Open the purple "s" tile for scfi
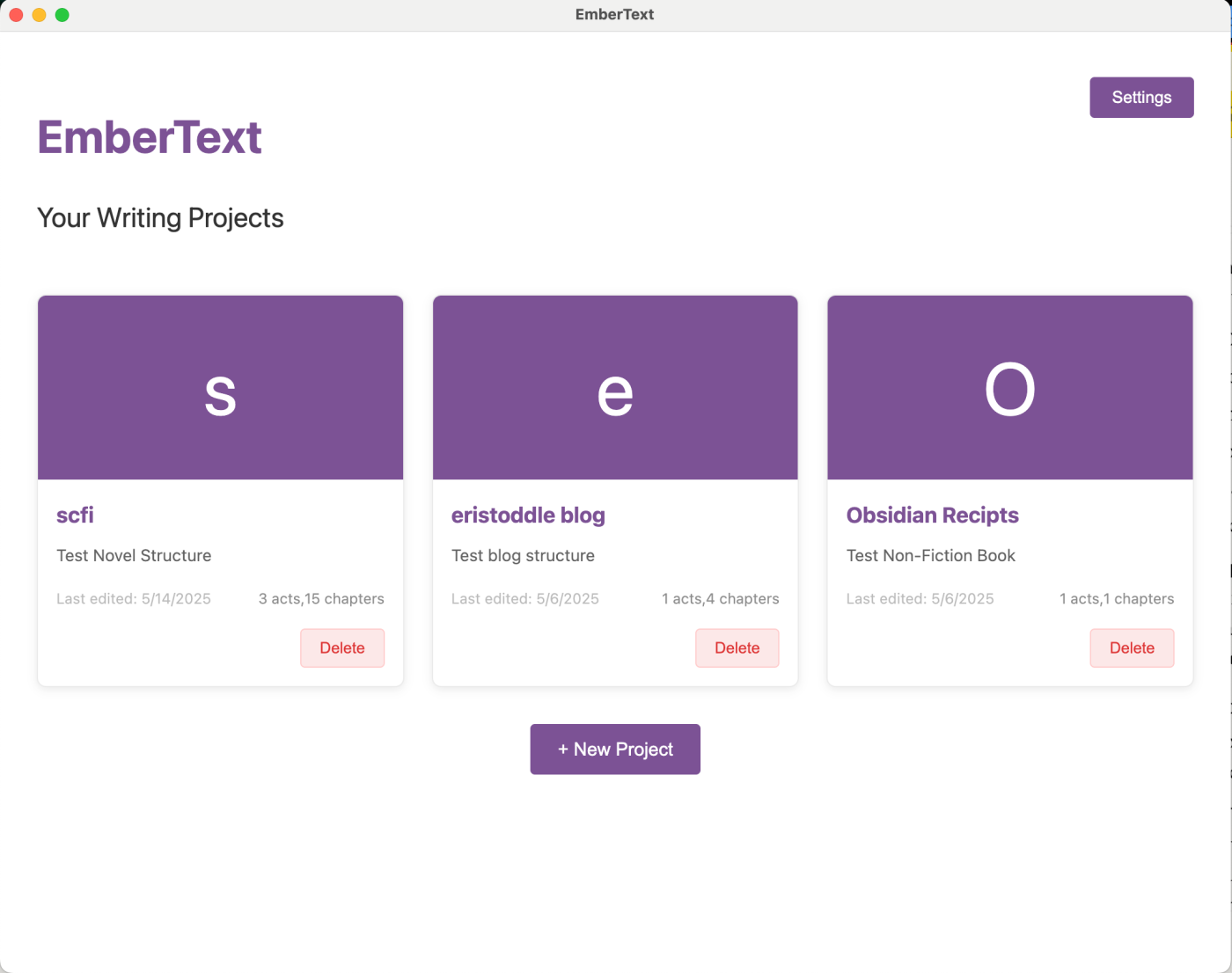 (x=220, y=387)
